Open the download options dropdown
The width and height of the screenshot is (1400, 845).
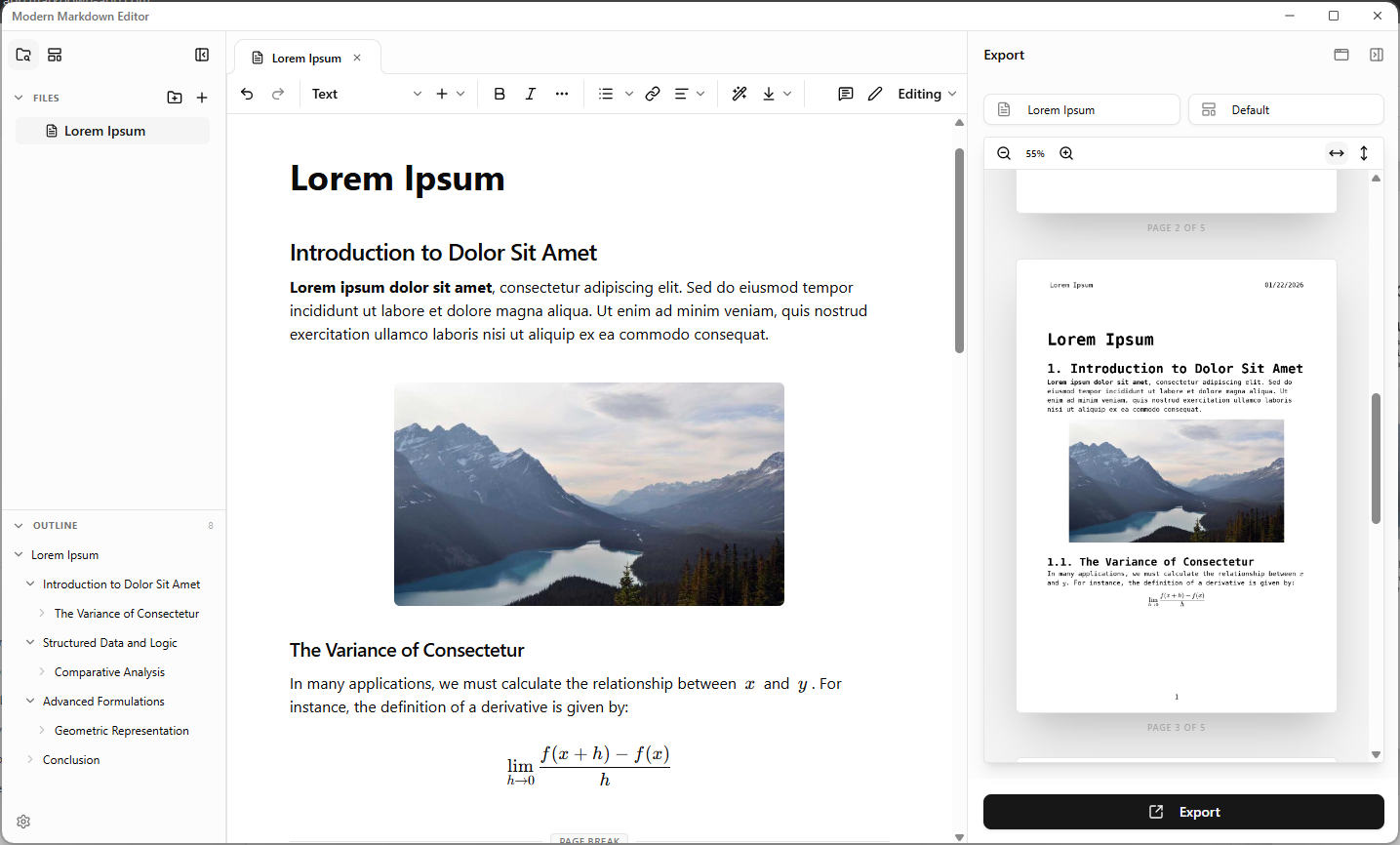pos(777,94)
